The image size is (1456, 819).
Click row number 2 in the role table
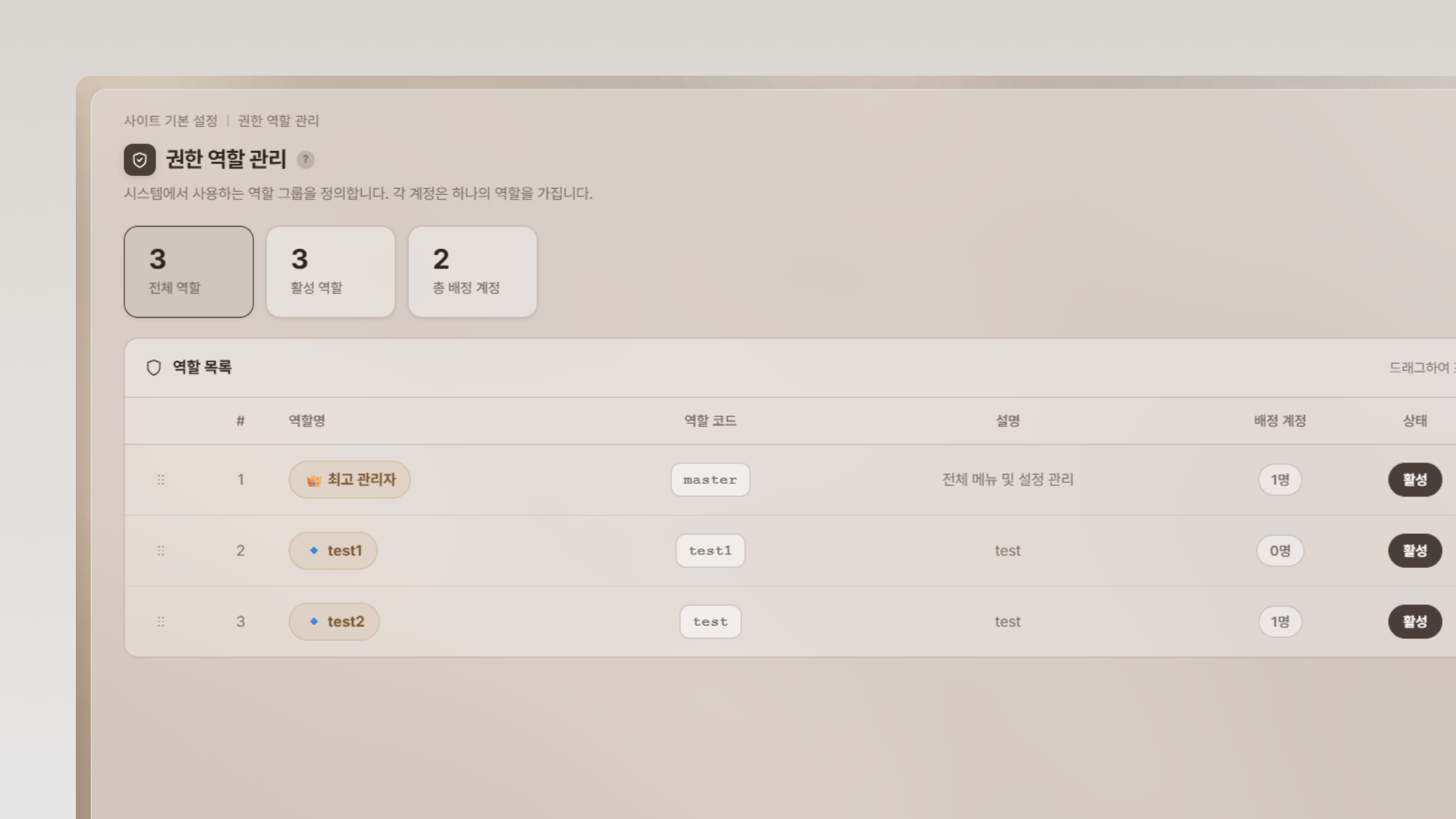coord(240,551)
